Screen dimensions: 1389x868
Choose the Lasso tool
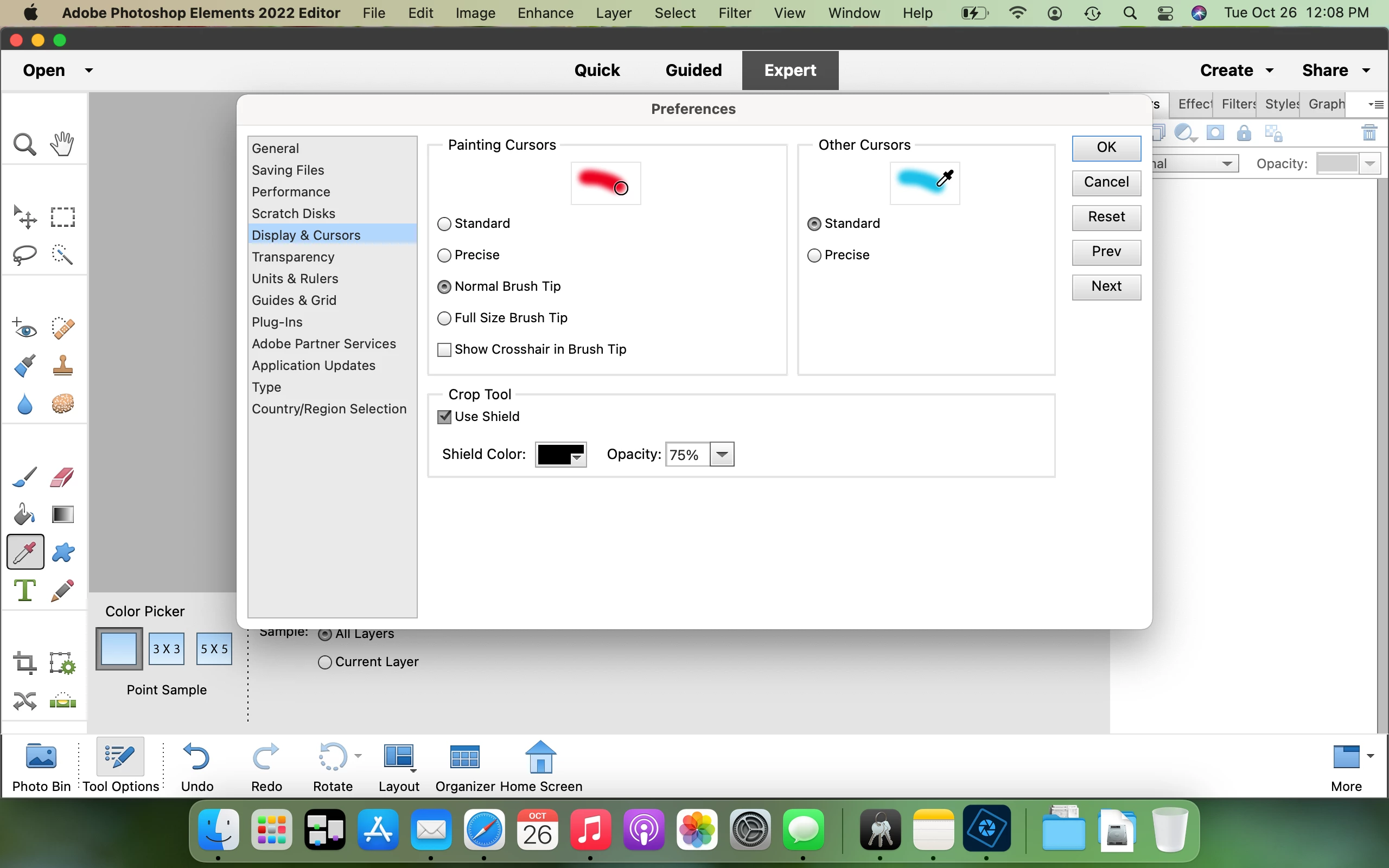click(24, 254)
